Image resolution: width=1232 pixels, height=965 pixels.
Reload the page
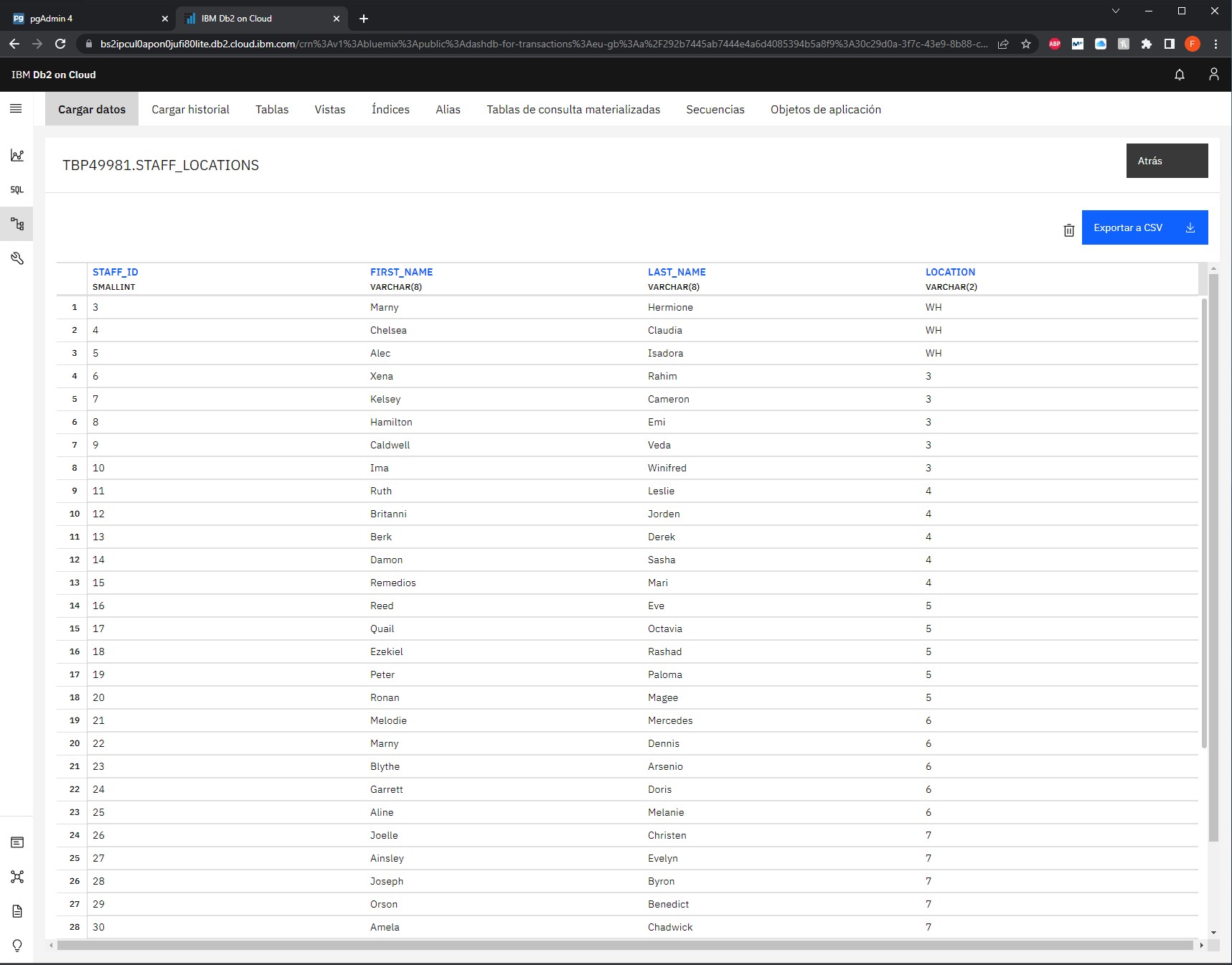(62, 44)
